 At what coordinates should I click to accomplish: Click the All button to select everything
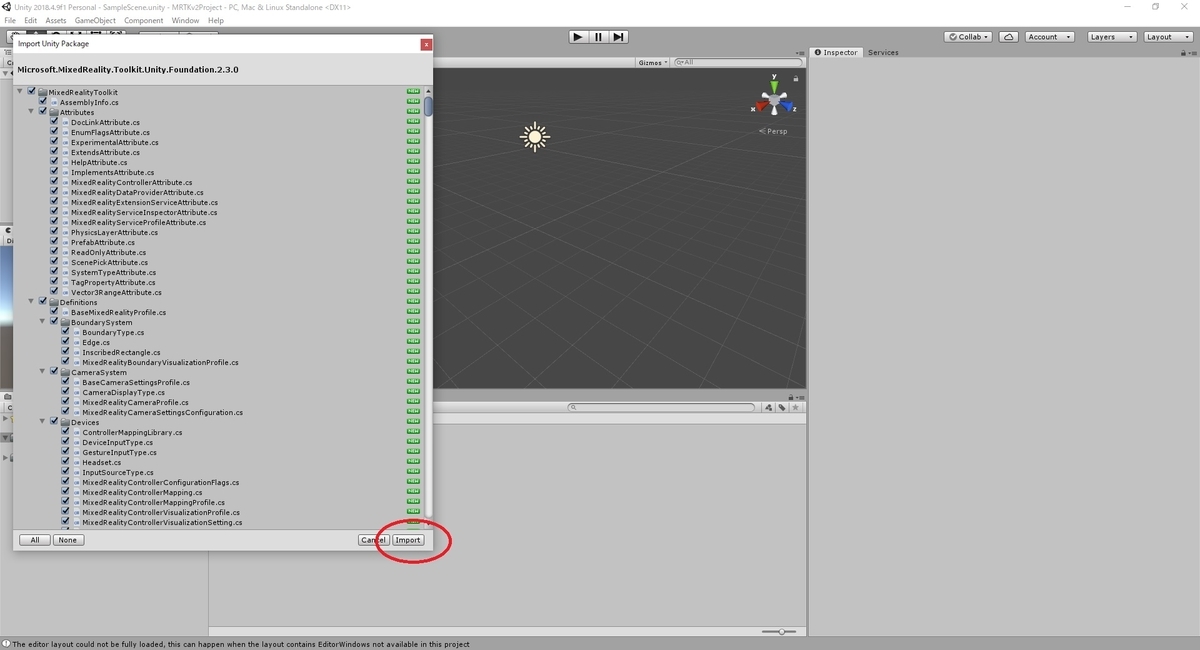(35, 540)
